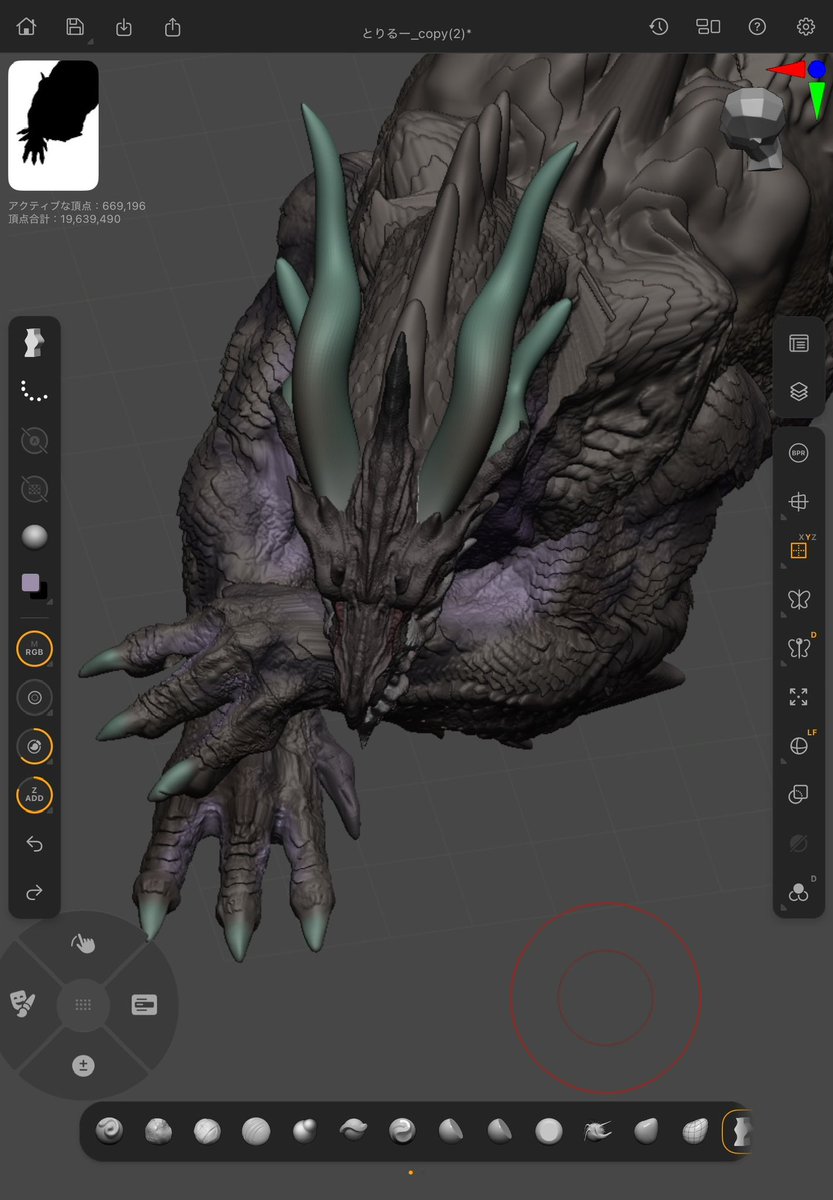Image resolution: width=833 pixels, height=1200 pixels.
Task: Open the dotted stroke type selector
Action: (34, 392)
